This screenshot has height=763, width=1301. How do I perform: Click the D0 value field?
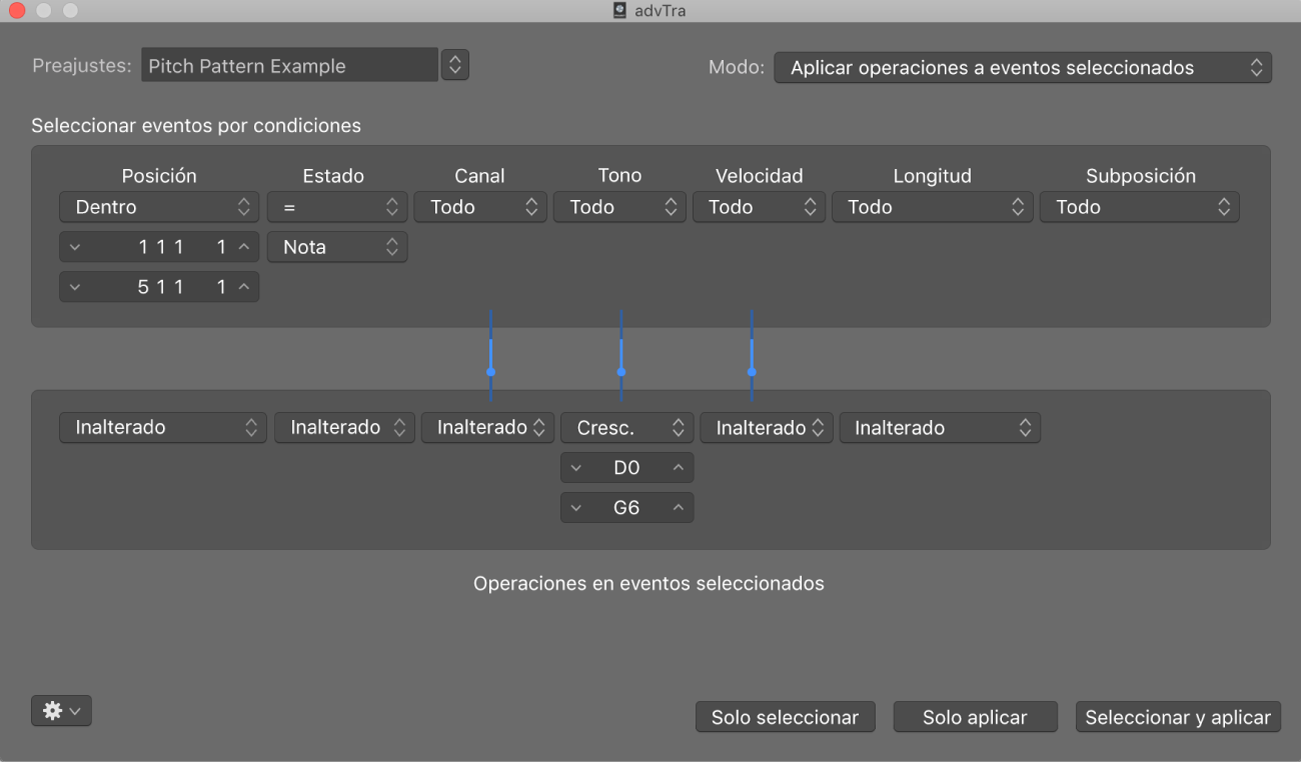coord(627,467)
